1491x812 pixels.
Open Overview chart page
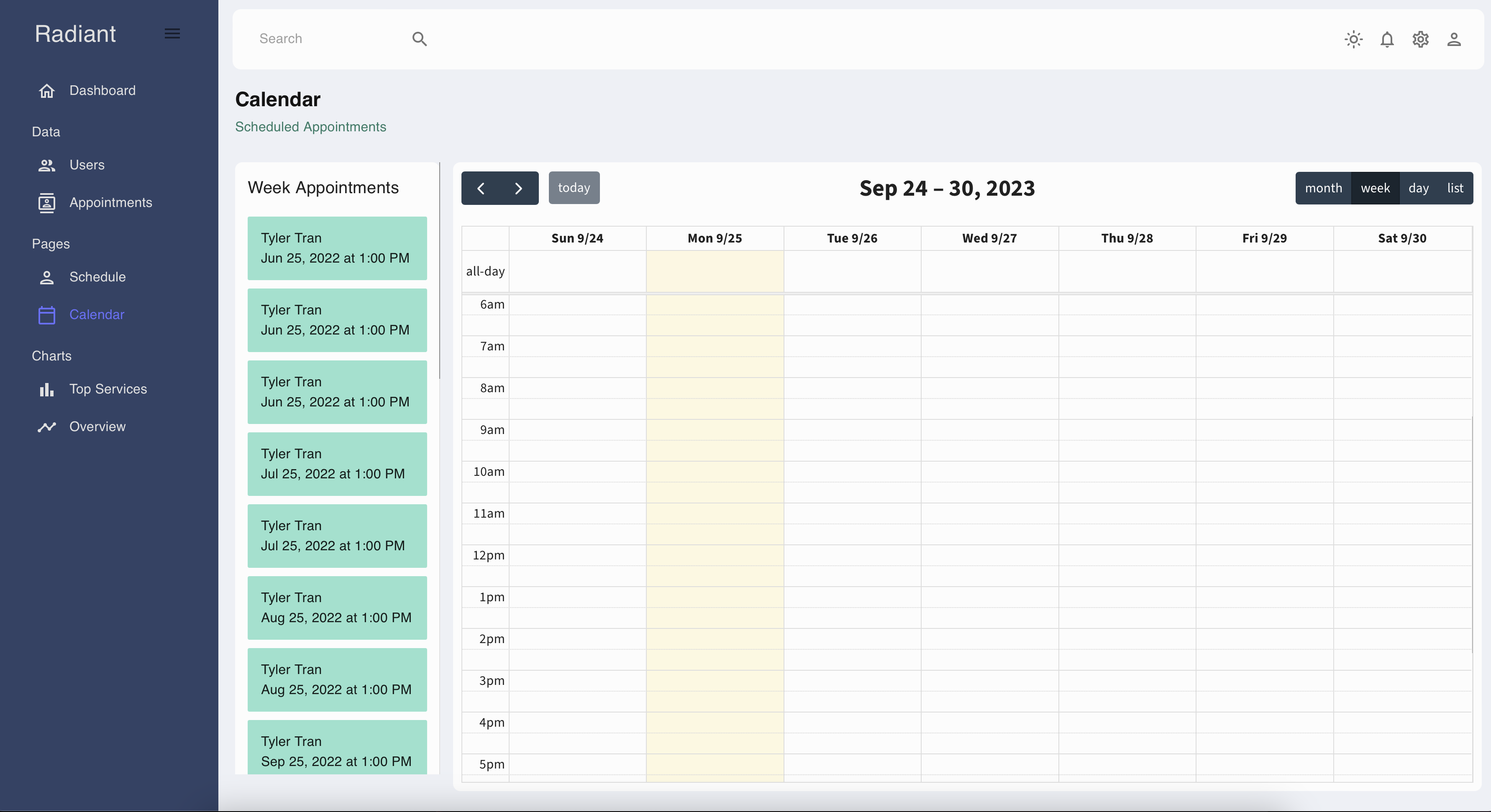pos(97,427)
